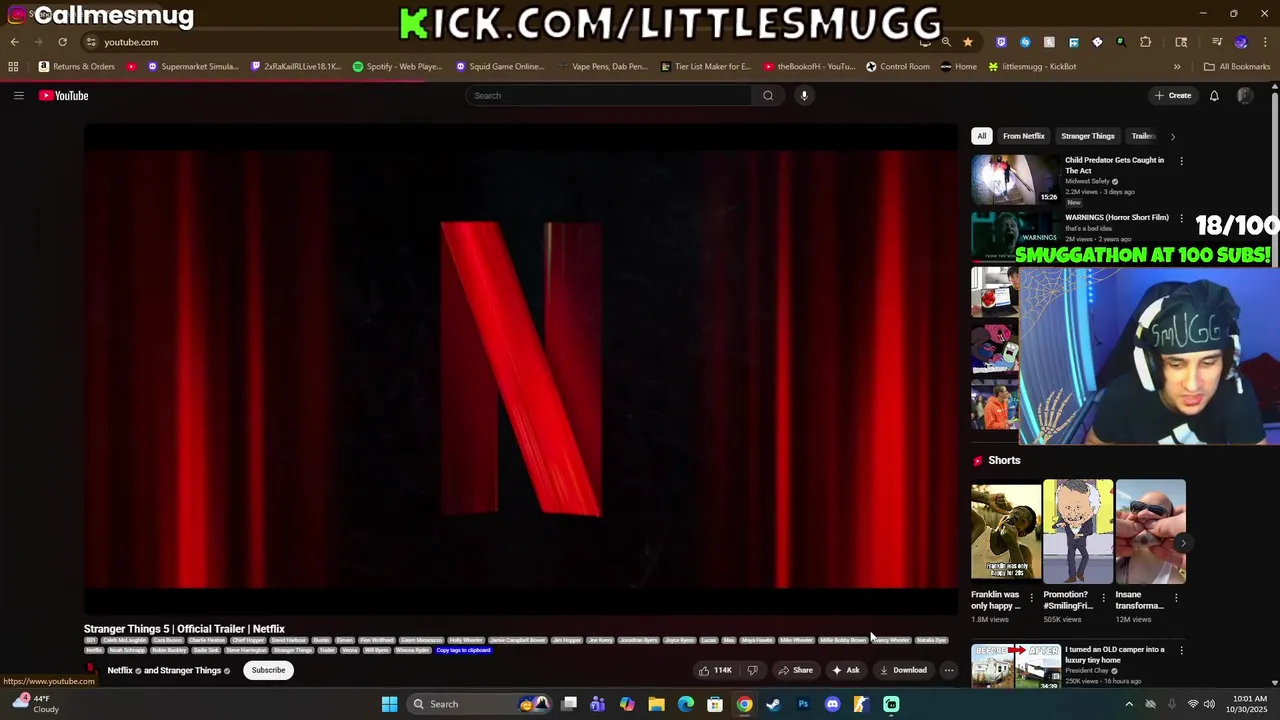The height and width of the screenshot is (720, 1280).
Task: Open options for WARNINGS horror video
Action: [x=1181, y=218]
